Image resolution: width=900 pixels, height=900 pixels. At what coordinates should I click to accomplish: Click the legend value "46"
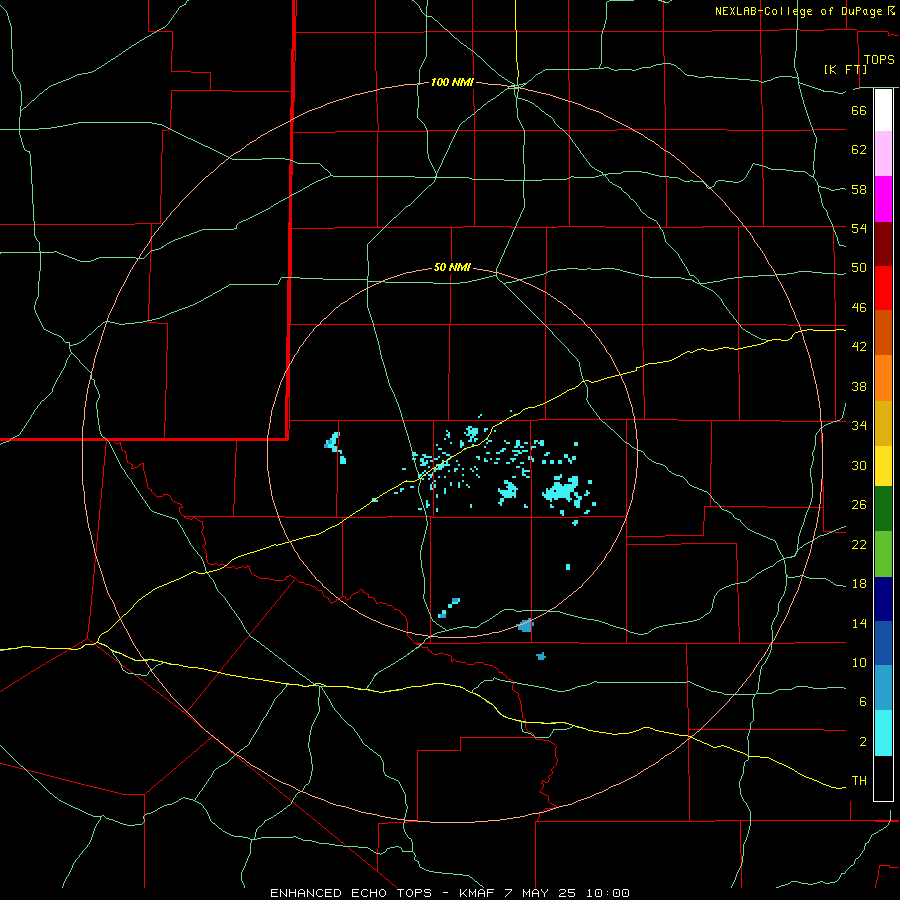tap(859, 308)
